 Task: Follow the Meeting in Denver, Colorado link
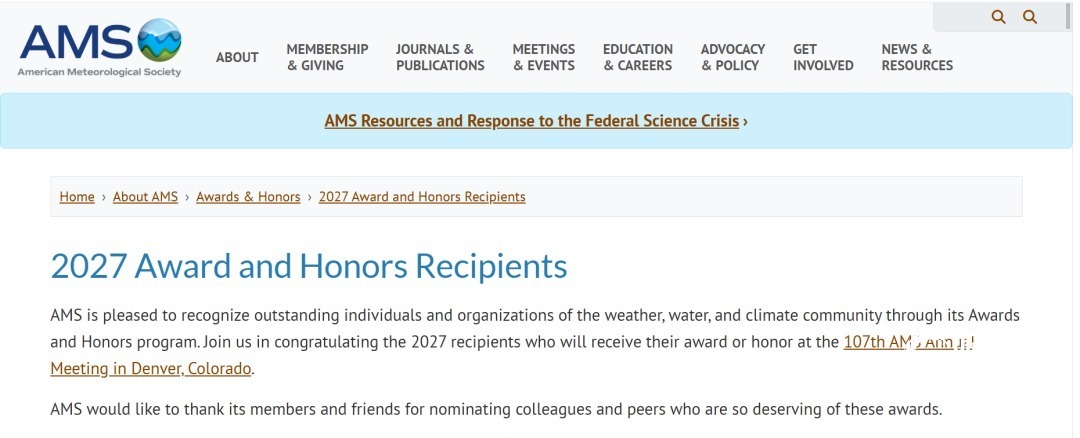tap(151, 368)
